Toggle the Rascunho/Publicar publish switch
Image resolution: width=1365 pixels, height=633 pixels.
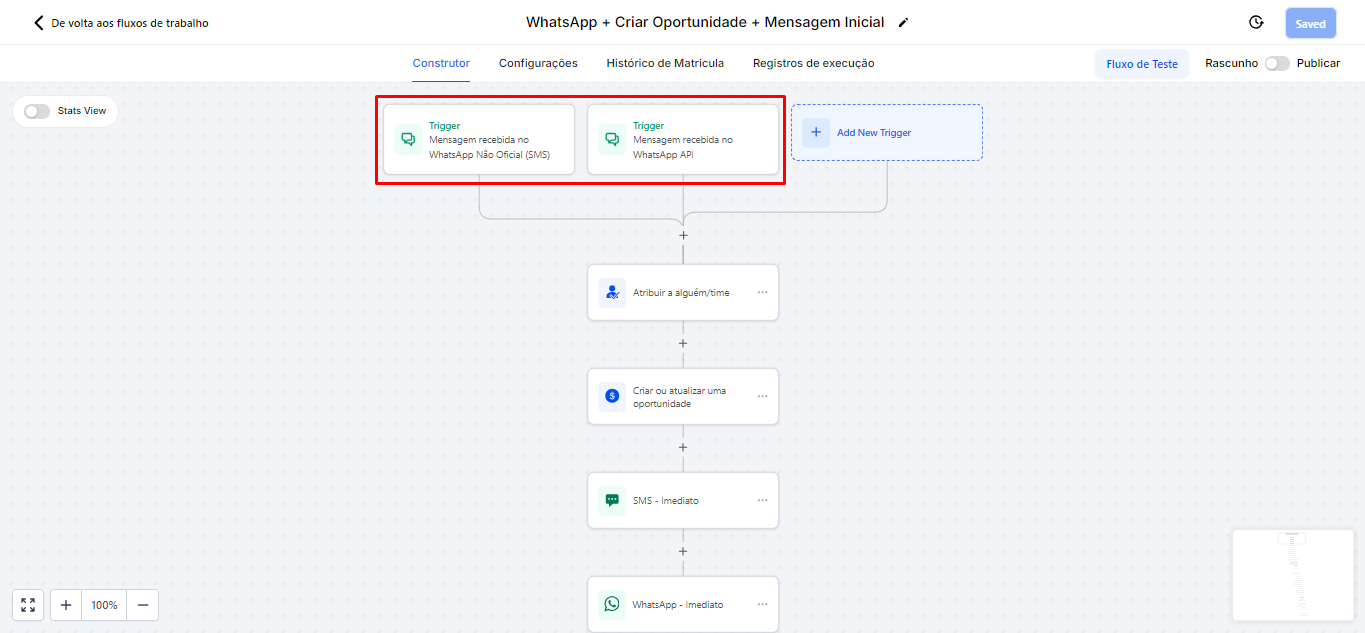point(1277,63)
